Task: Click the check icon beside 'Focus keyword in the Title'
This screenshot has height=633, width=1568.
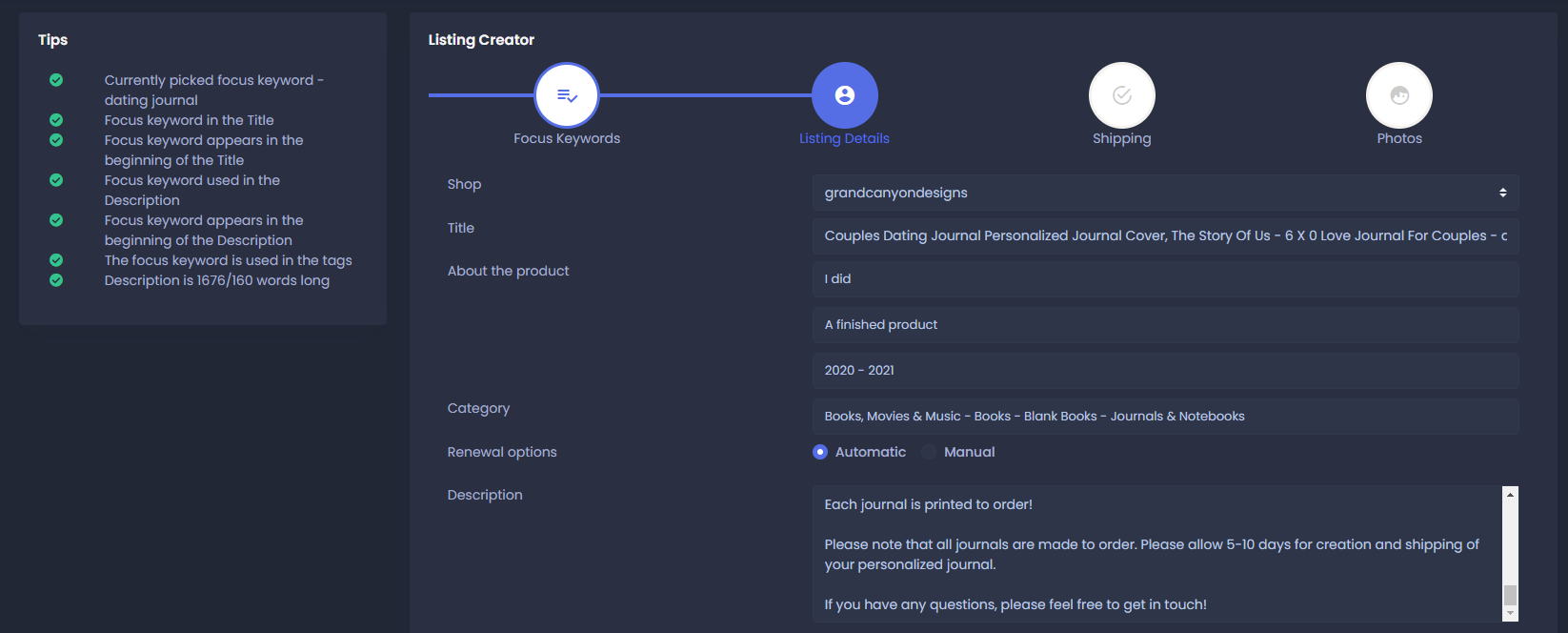Action: [x=56, y=120]
